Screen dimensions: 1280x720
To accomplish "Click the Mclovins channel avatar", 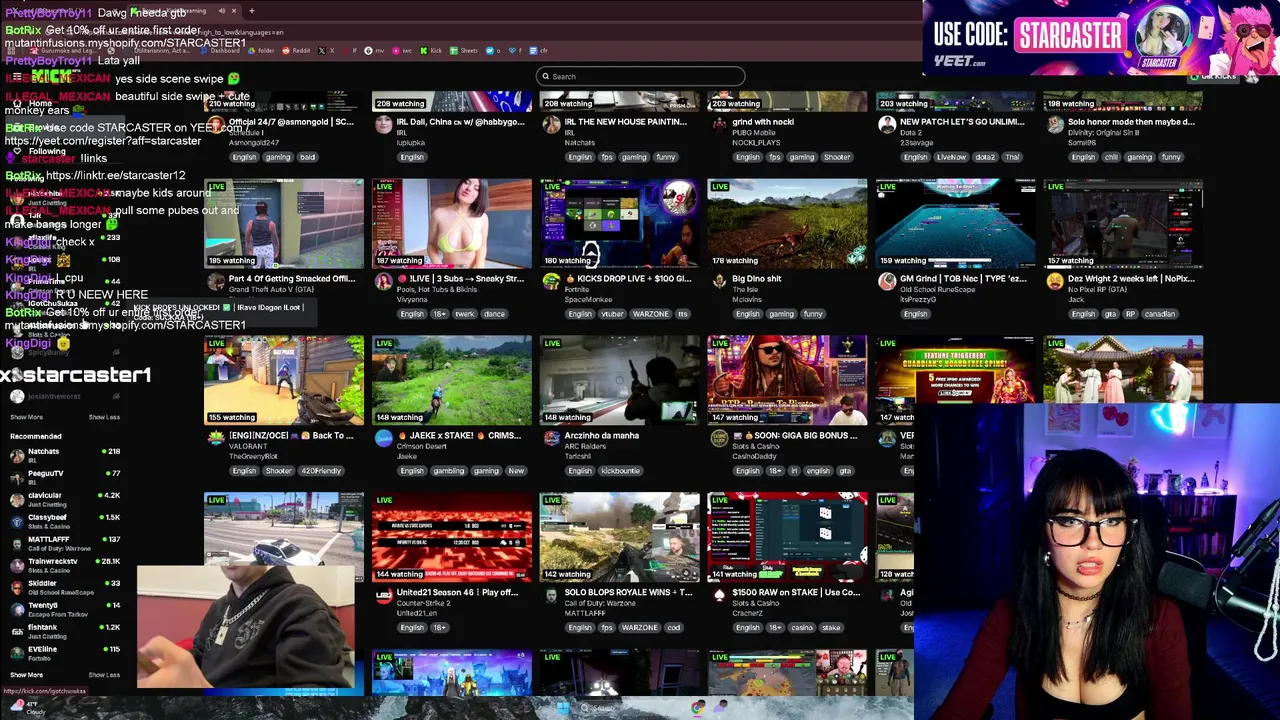I will 719,281.
